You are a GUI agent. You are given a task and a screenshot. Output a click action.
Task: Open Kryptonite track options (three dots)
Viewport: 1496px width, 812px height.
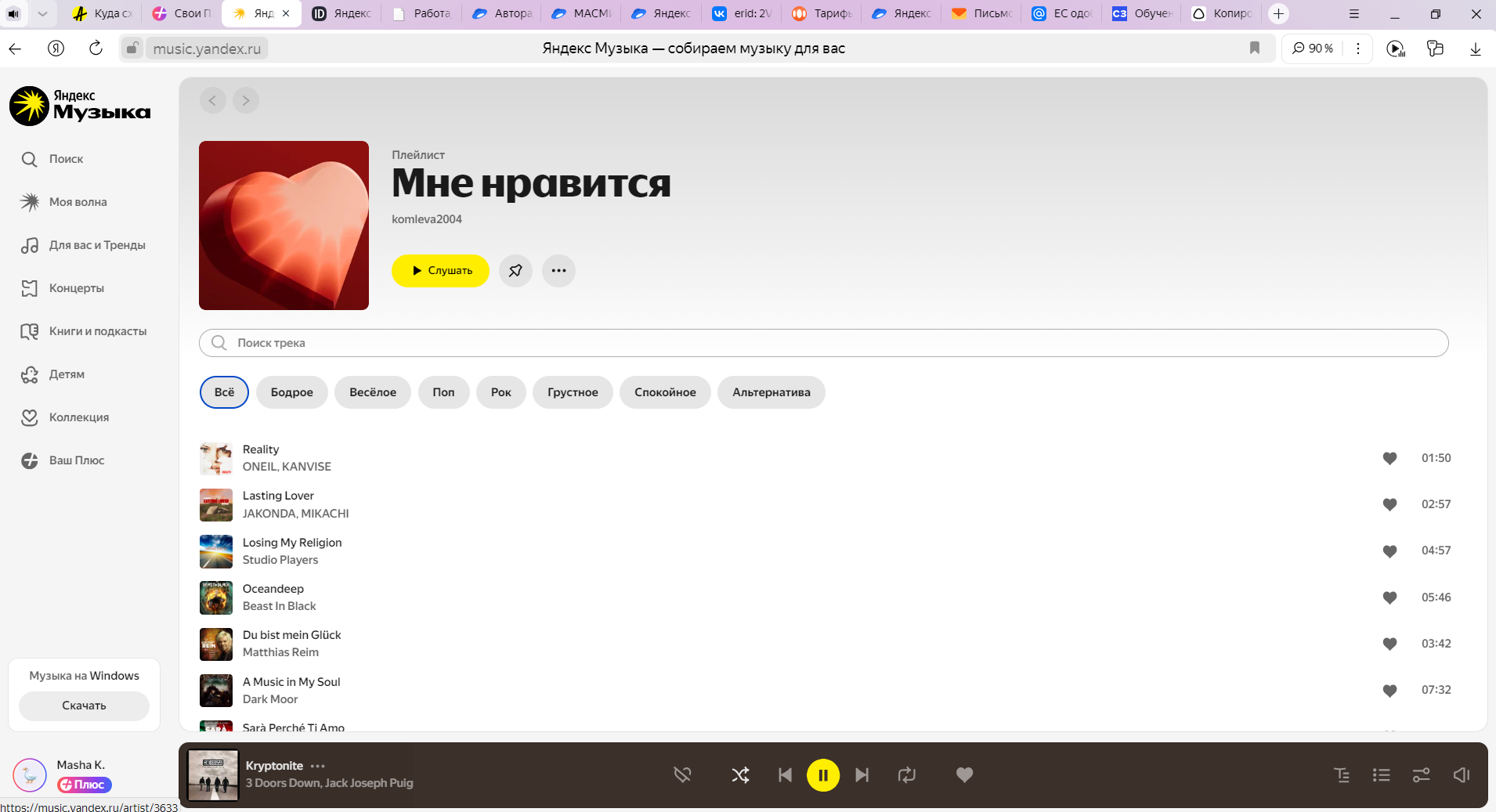point(317,766)
